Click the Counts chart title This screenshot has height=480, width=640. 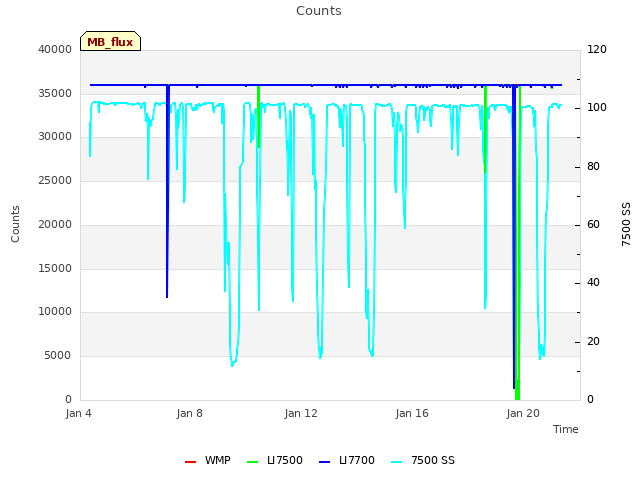coord(319,11)
